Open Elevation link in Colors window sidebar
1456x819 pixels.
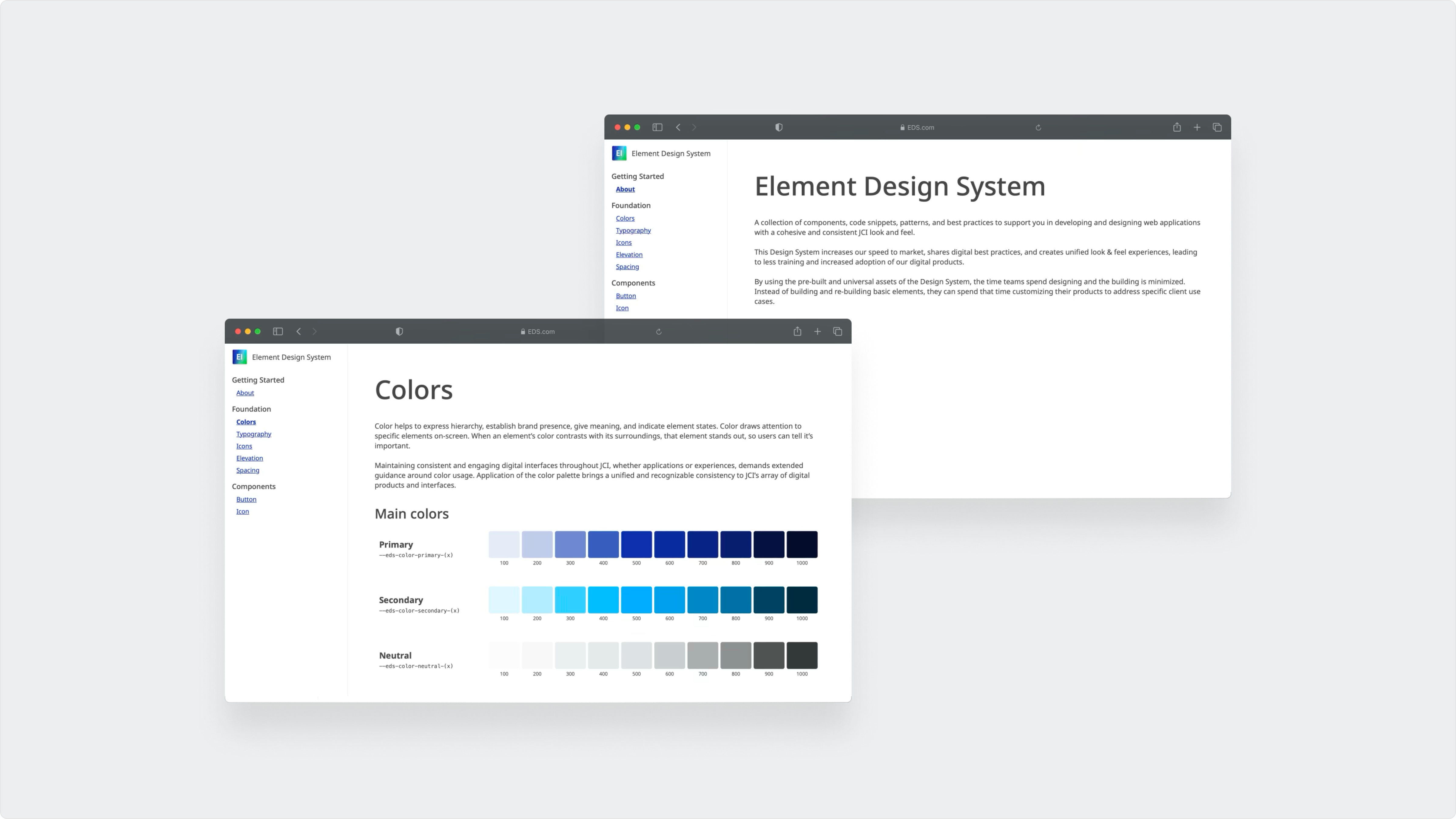click(249, 458)
